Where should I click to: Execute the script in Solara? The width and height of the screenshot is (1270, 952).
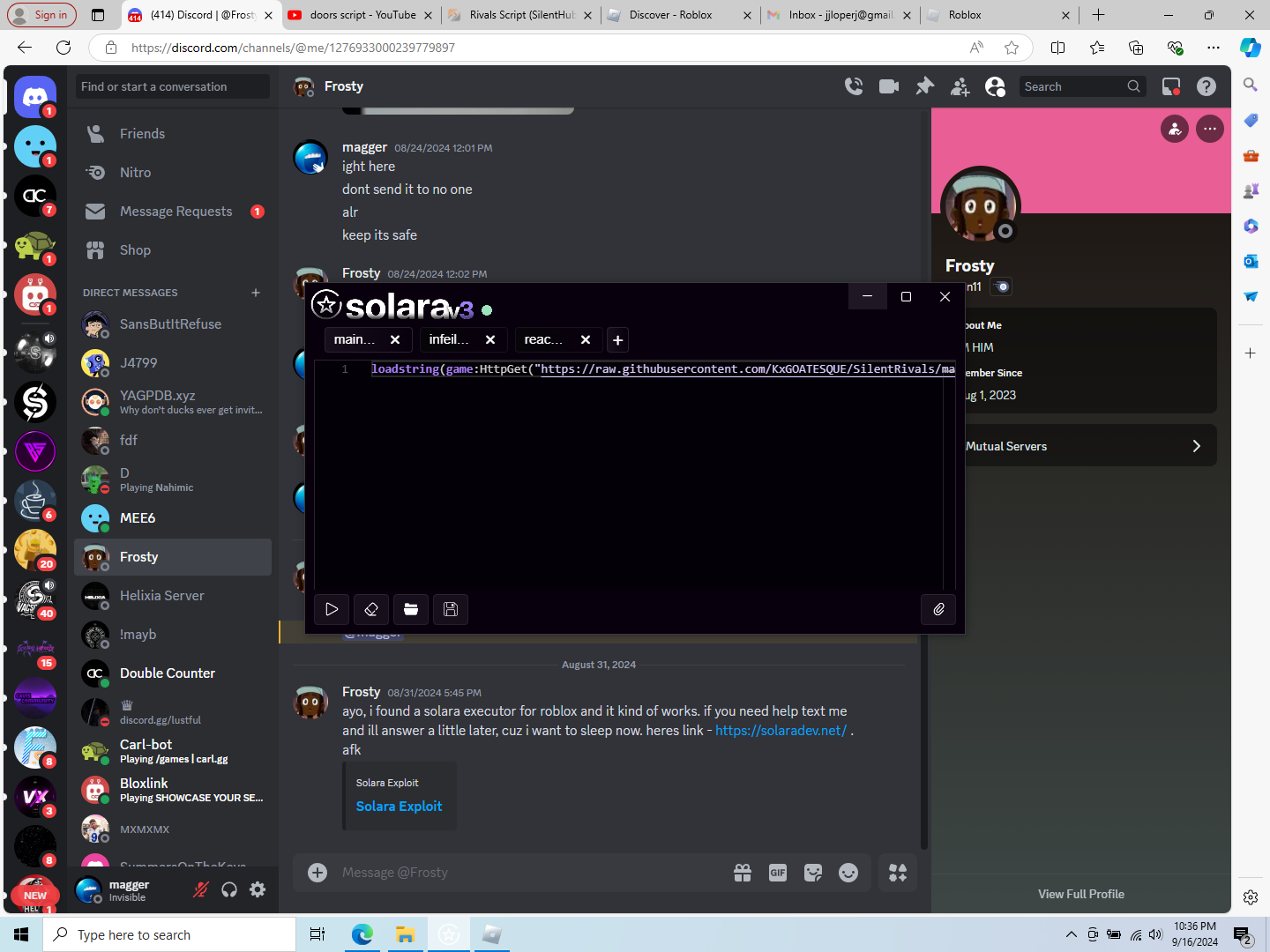coord(332,609)
